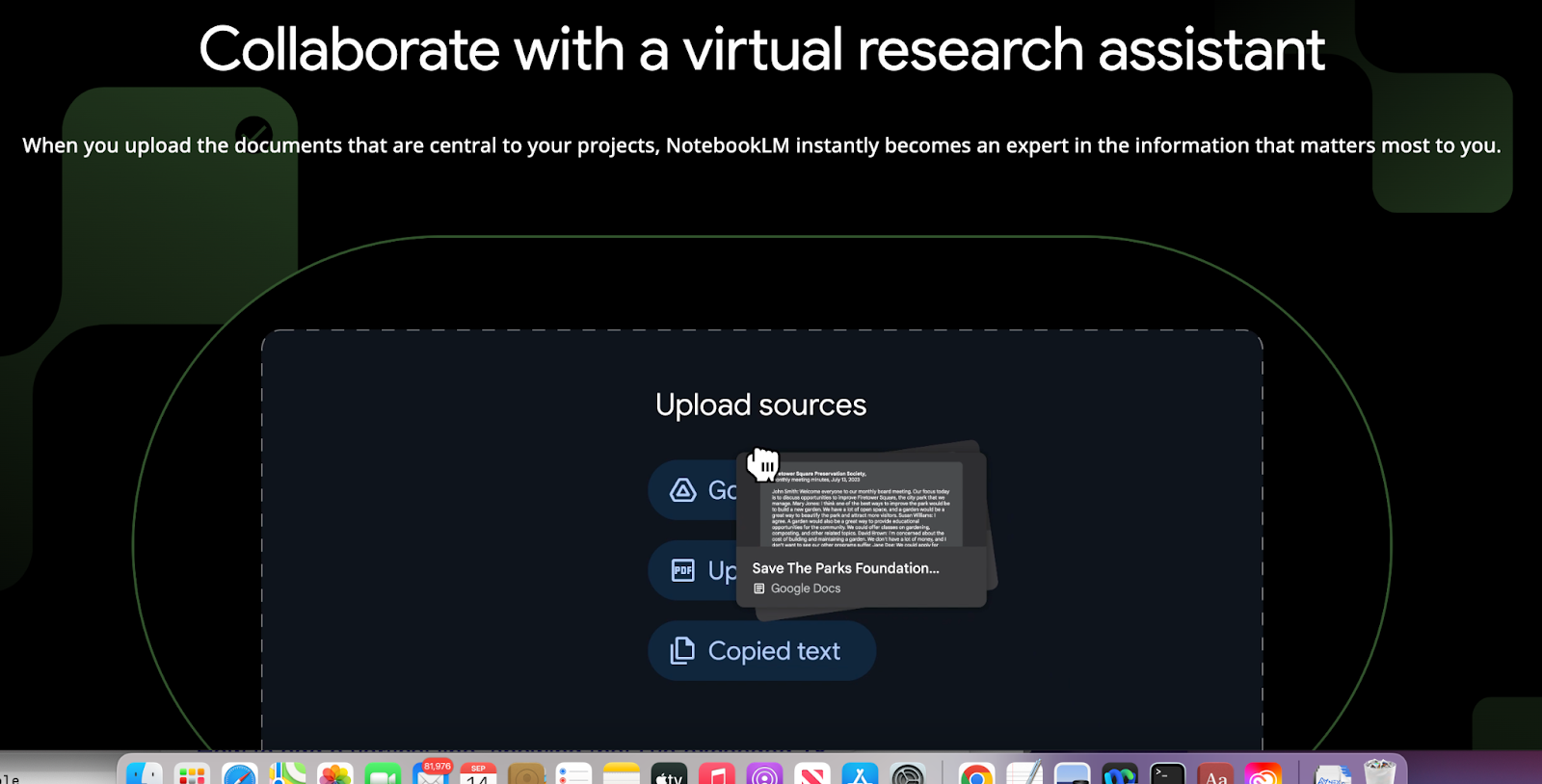Click the Collaborate with a virtual research assistant heading

click(x=761, y=49)
